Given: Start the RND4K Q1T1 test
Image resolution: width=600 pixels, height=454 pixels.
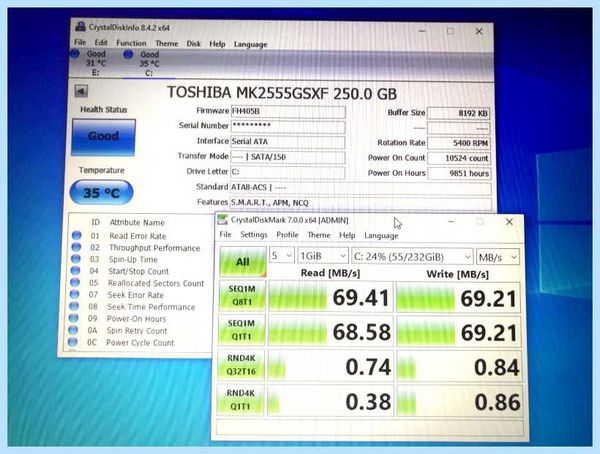Looking at the screenshot, I should click(x=240, y=400).
